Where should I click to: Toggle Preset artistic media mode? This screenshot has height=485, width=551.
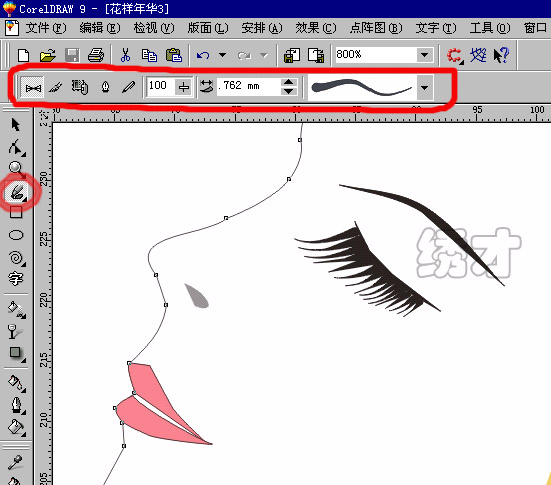pyautogui.click(x=32, y=87)
